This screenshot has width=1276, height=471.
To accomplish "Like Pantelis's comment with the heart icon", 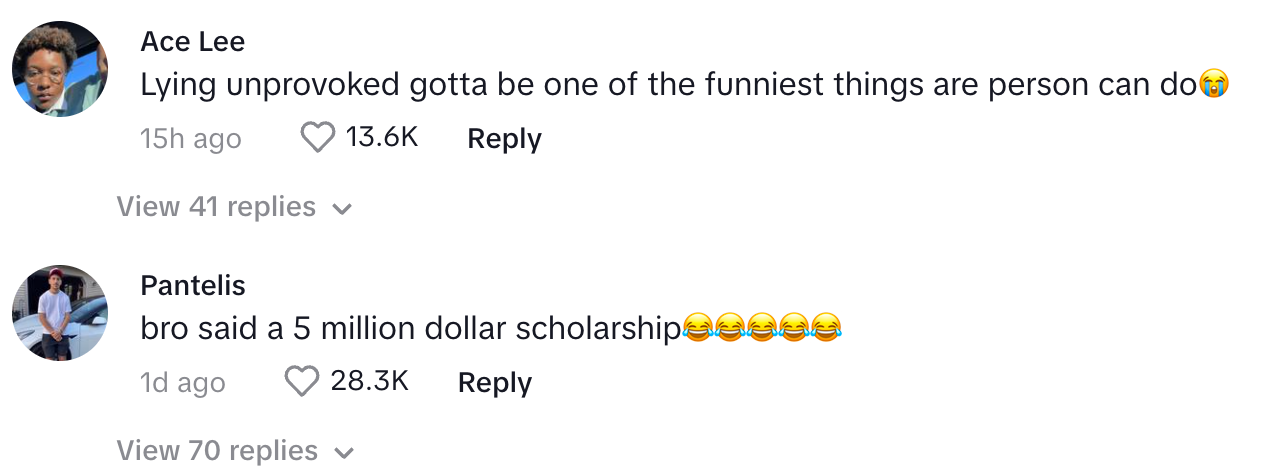I will coord(302,382).
